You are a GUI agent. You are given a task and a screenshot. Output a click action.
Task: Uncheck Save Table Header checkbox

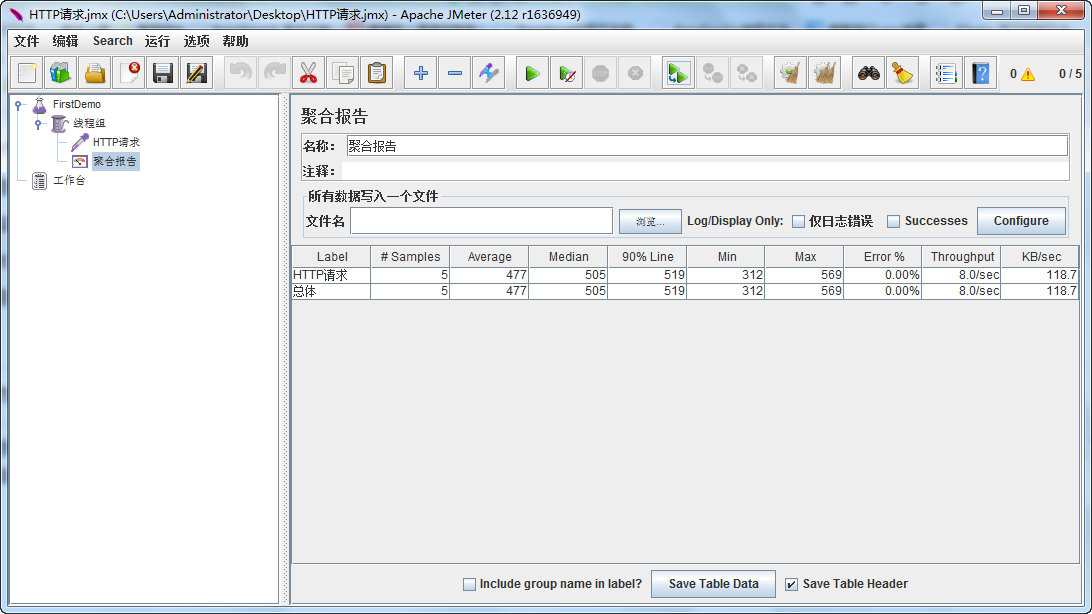(791, 584)
